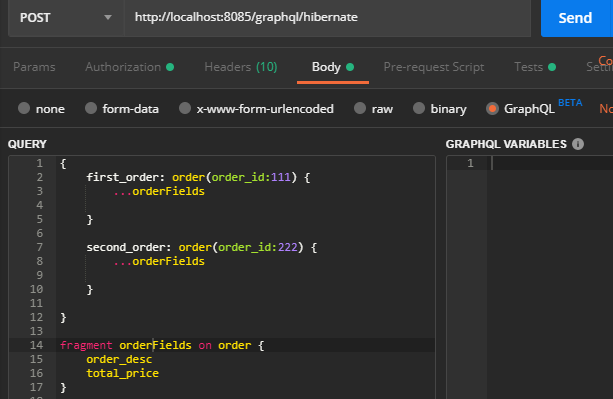Select GraphQL body type radio

pyautogui.click(x=492, y=109)
